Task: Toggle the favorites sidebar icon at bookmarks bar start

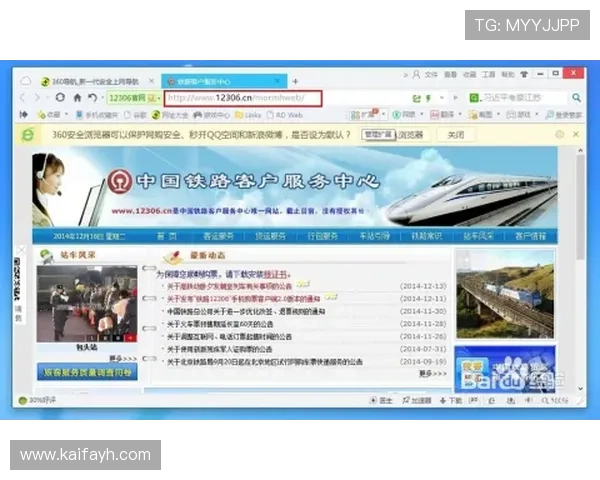Action: pos(23,114)
